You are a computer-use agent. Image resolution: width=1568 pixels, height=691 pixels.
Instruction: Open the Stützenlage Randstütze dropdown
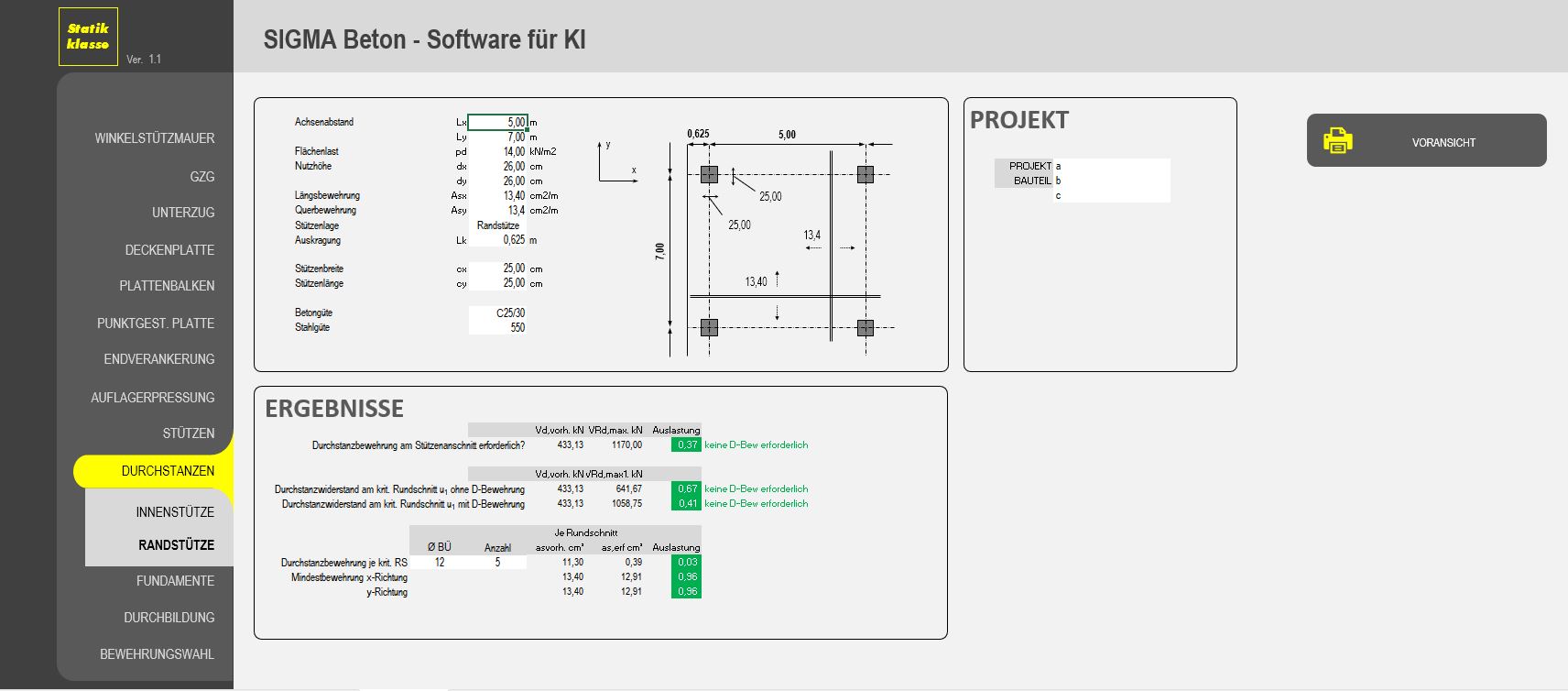coord(497,225)
